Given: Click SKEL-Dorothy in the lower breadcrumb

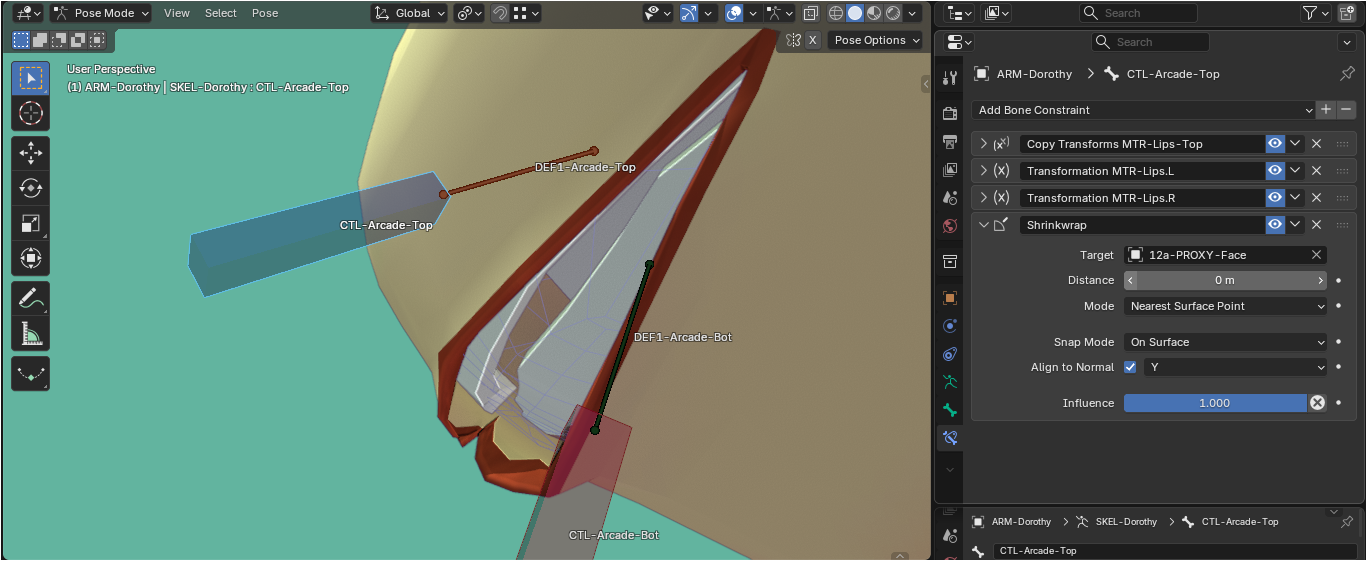Looking at the screenshot, I should pyautogui.click(x=1126, y=522).
